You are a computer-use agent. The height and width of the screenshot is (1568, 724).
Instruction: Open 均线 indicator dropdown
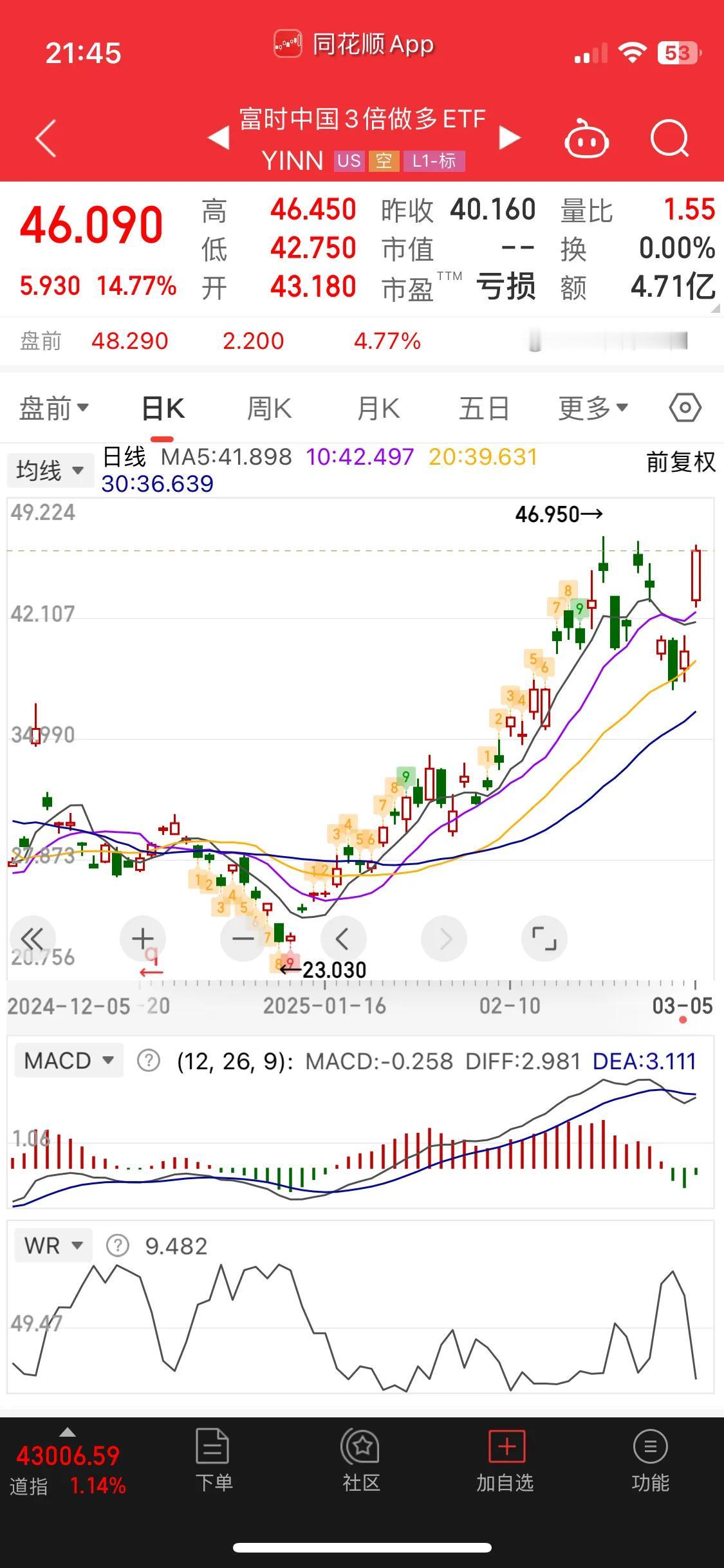pos(50,471)
